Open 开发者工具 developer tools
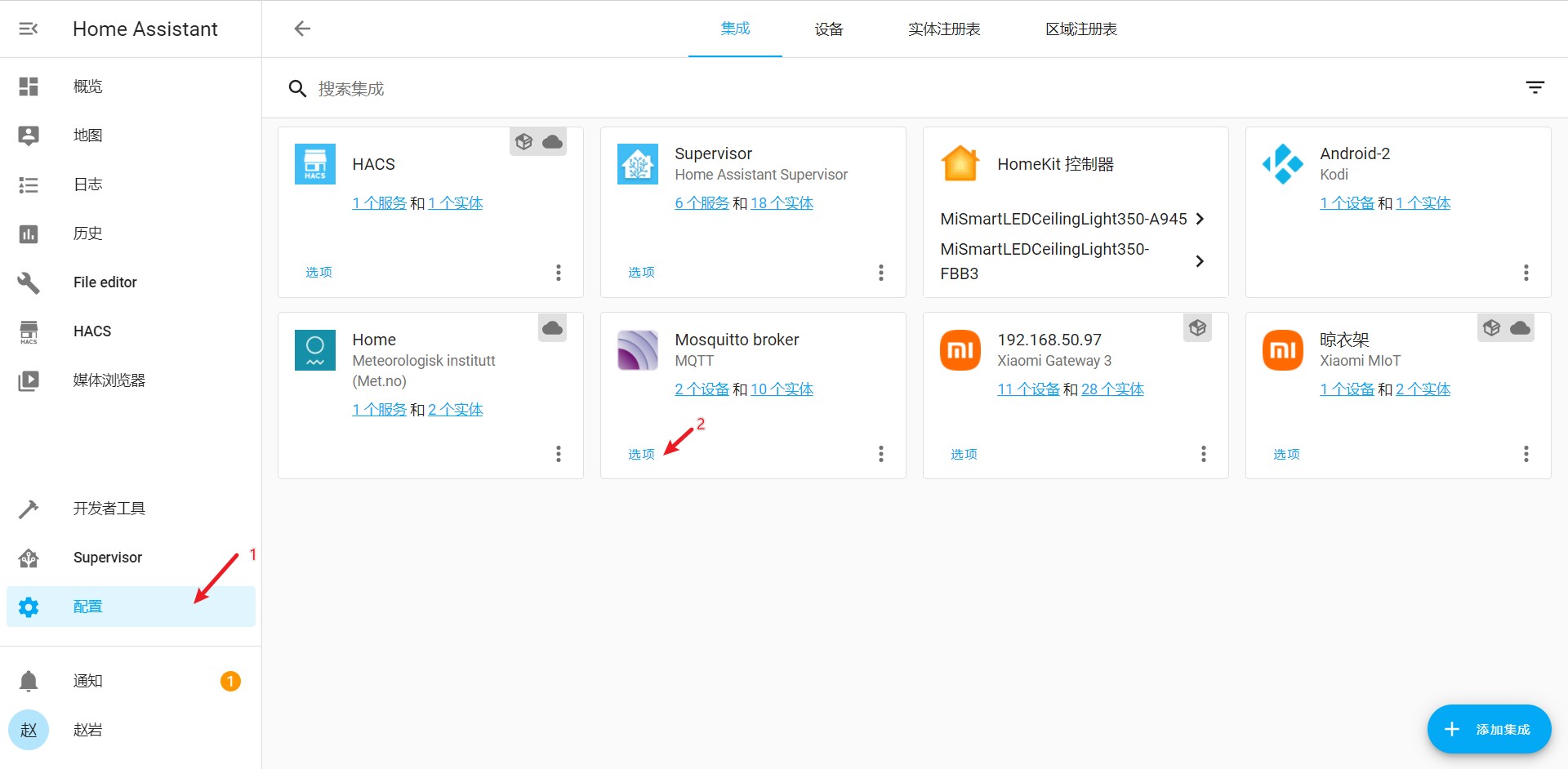This screenshot has width=1568, height=769. tap(109, 508)
